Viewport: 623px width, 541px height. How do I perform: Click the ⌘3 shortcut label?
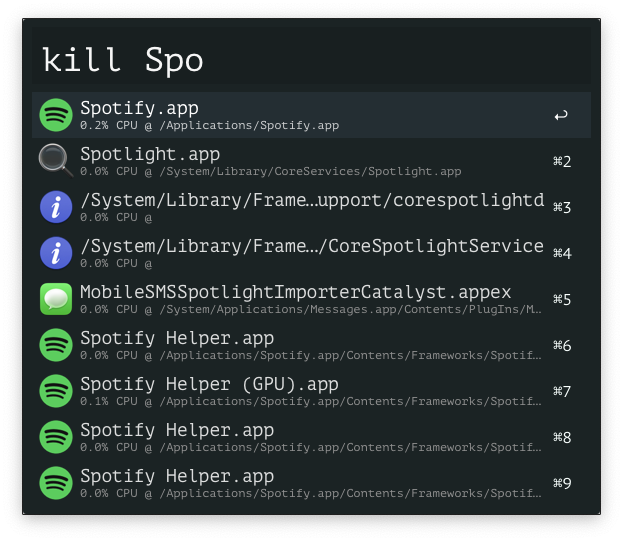tap(562, 207)
